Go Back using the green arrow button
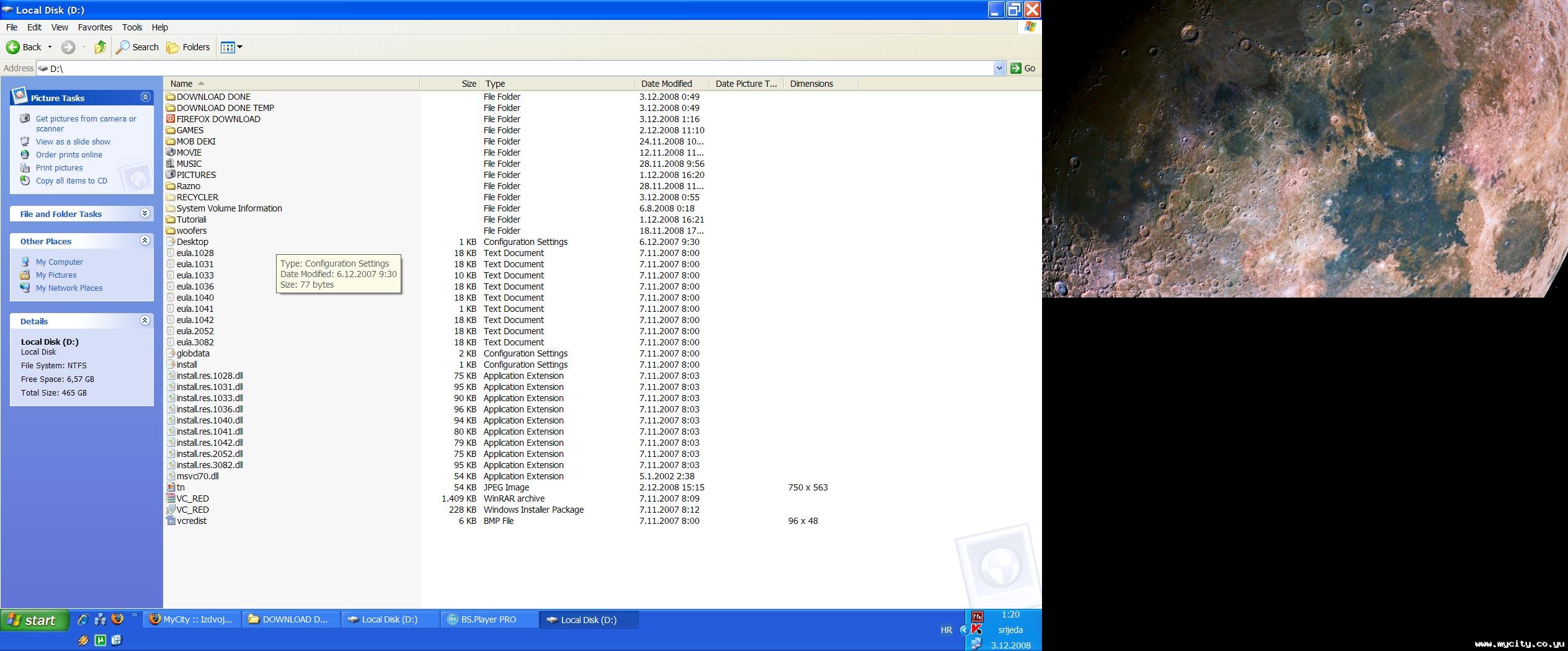Image resolution: width=1568 pixels, height=651 pixels. coord(23,47)
